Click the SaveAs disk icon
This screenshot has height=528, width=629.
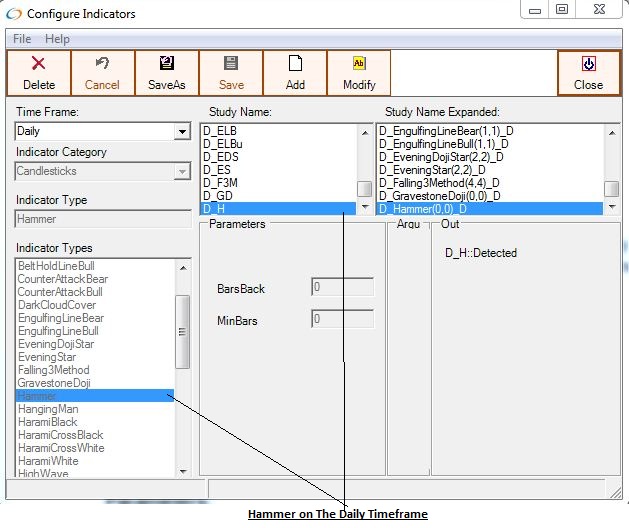(x=167, y=64)
